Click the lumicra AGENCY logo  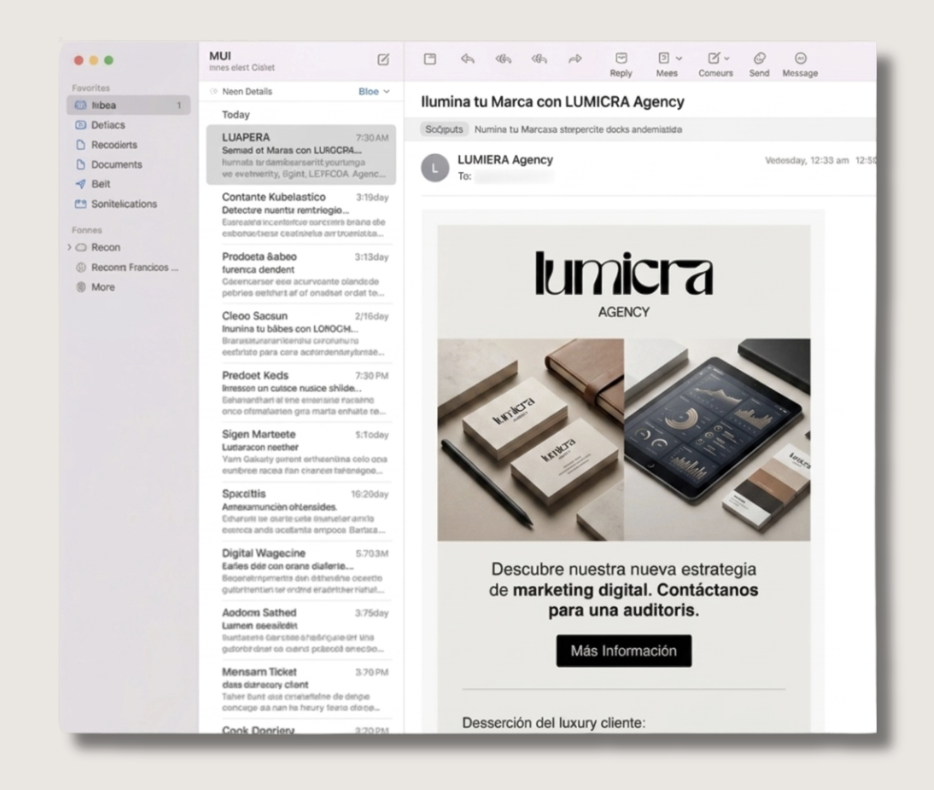624,285
